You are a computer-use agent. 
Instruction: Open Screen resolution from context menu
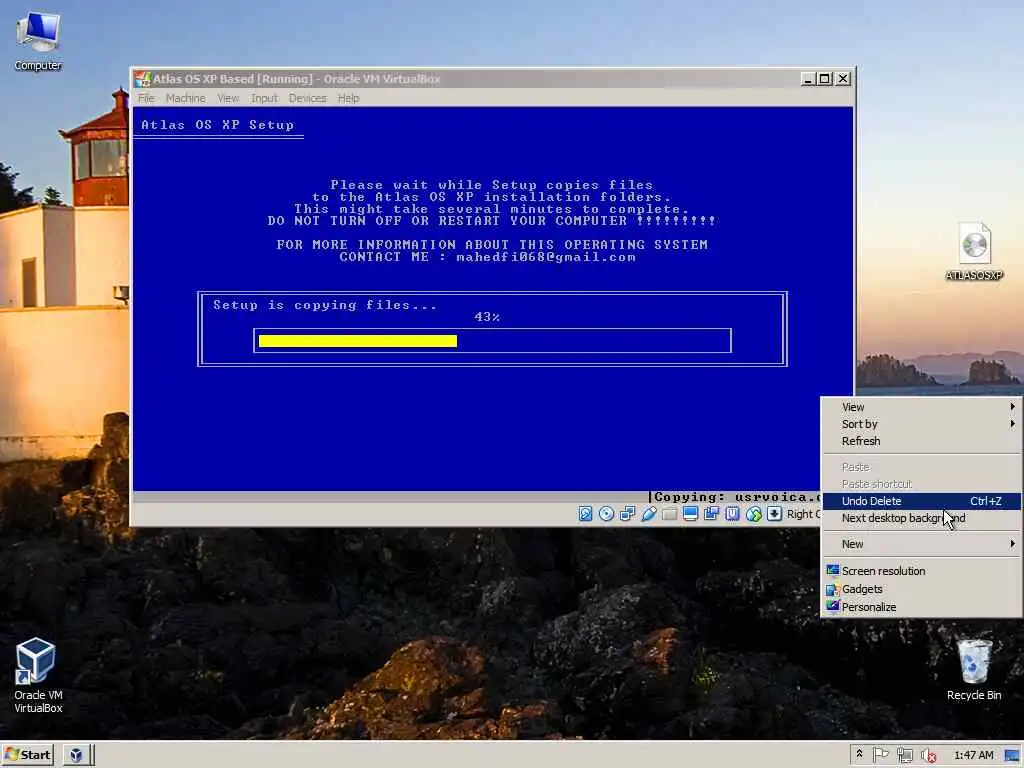[921, 571]
